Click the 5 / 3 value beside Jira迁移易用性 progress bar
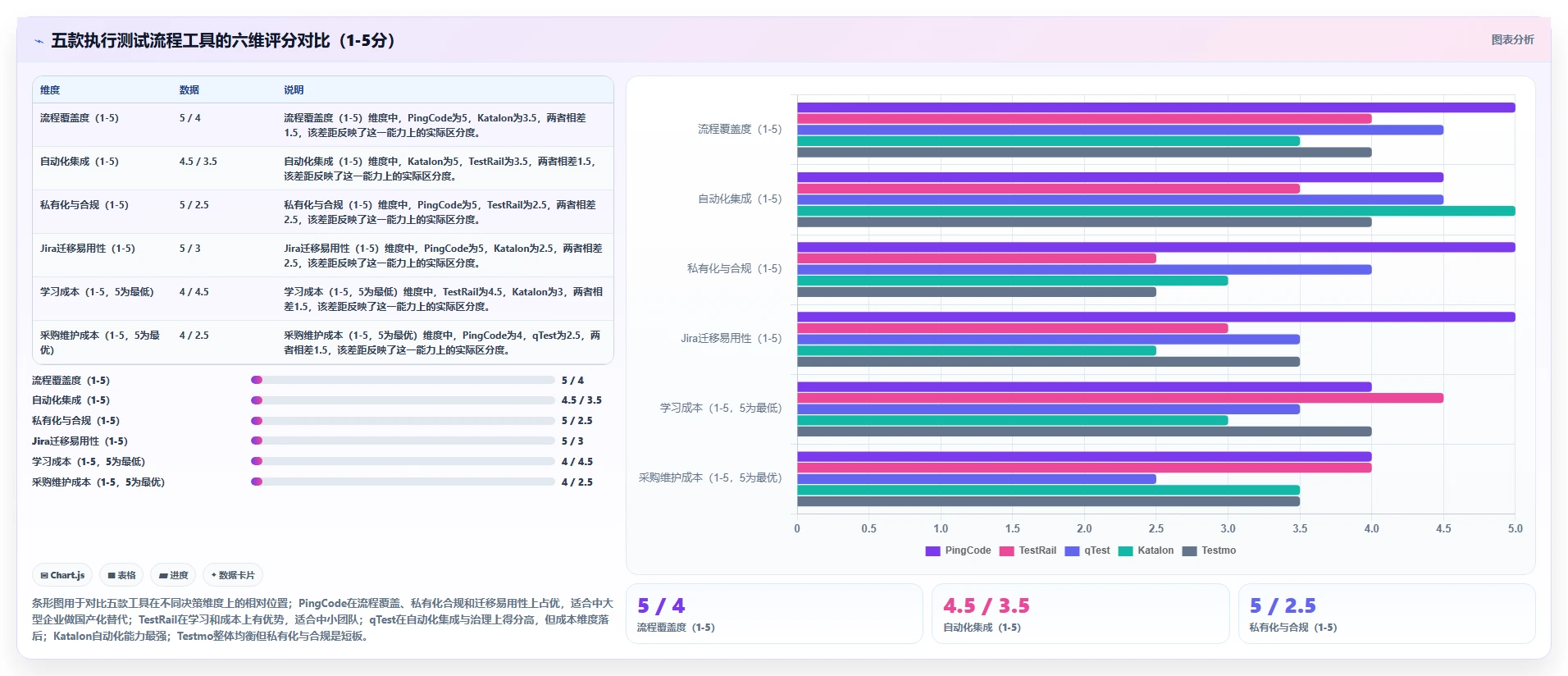 (x=572, y=441)
